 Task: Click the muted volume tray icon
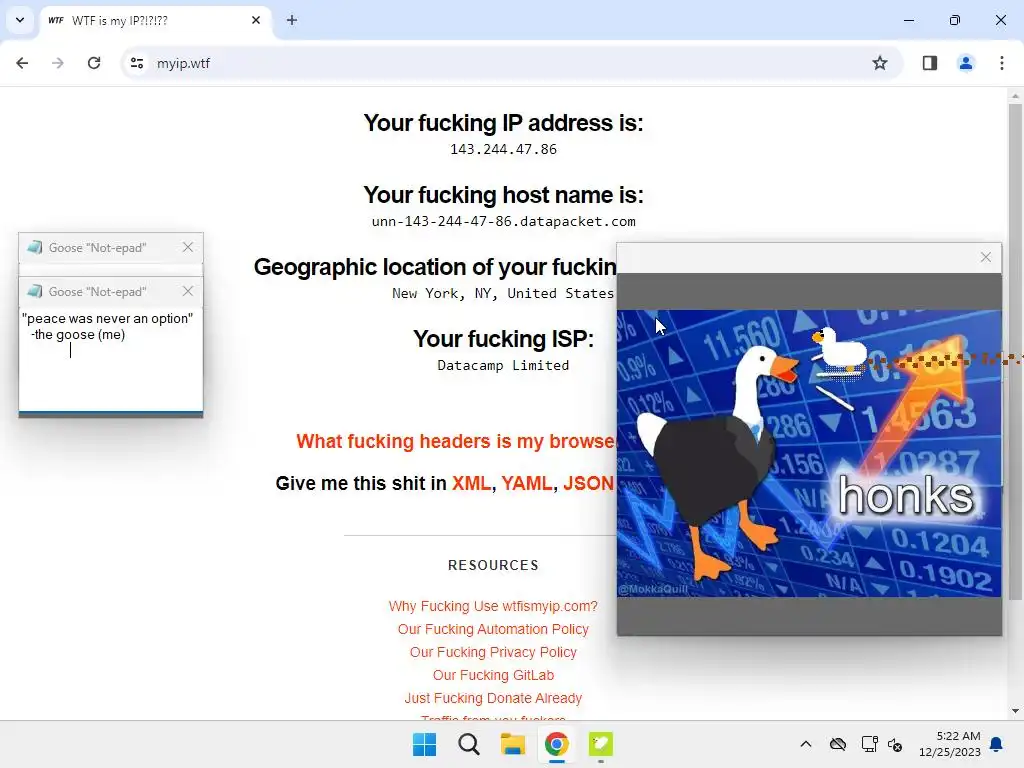(895, 744)
